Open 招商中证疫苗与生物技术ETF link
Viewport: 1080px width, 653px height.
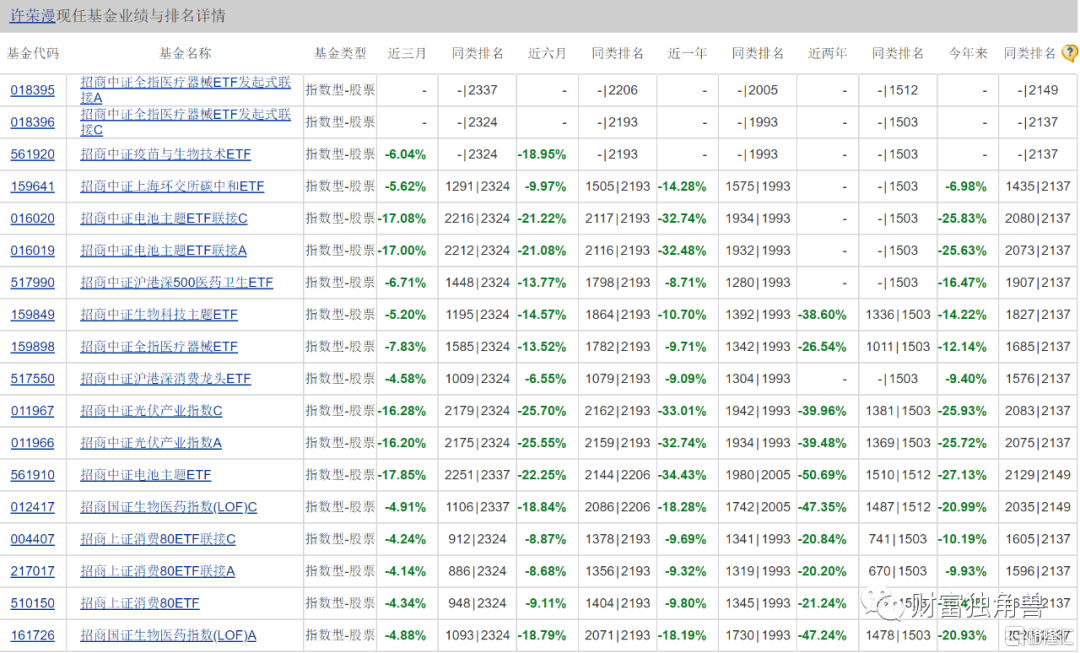tap(165, 154)
